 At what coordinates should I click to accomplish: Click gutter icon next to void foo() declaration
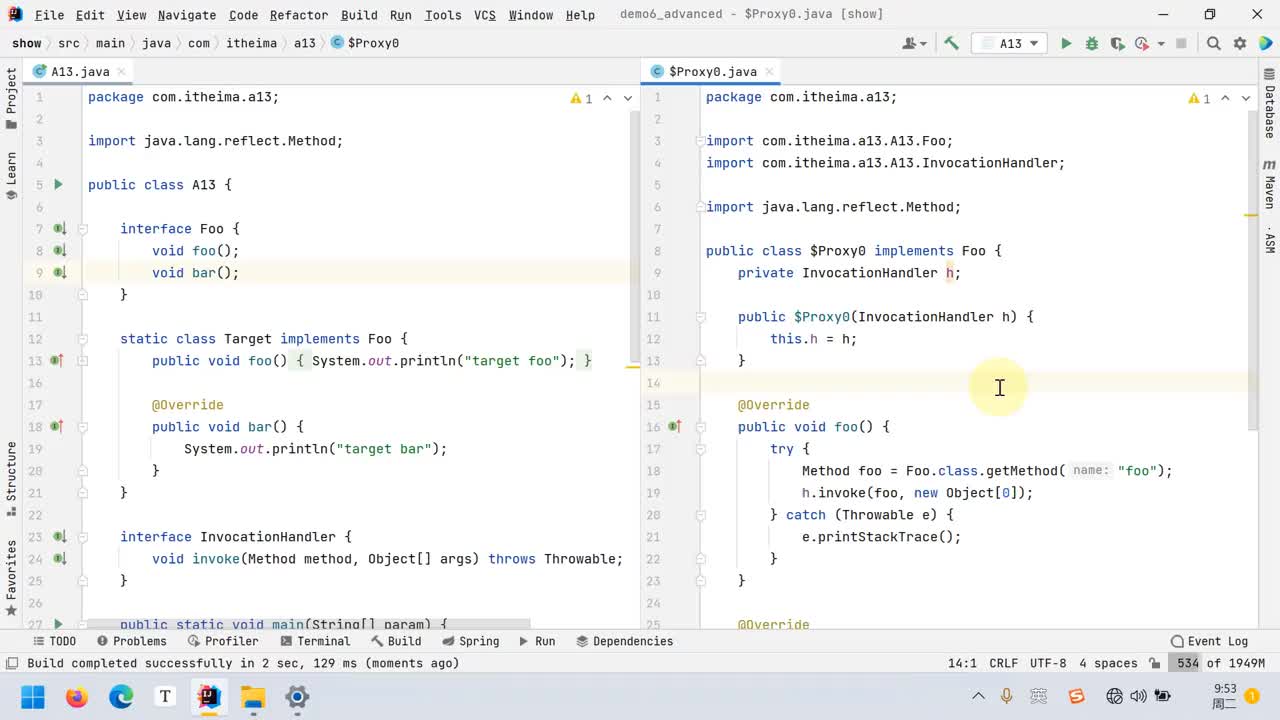click(x=59, y=251)
